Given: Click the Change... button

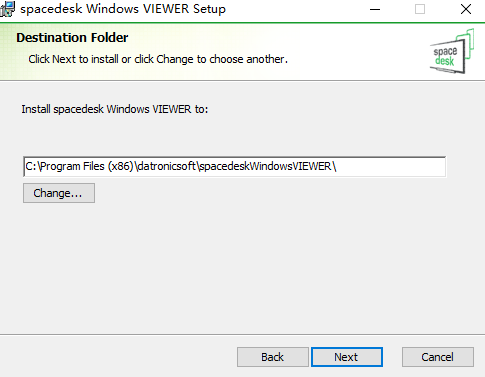Looking at the screenshot, I should (59, 193).
